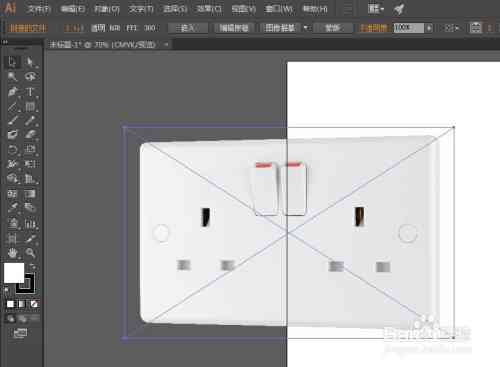Select the Rectangle tool
This screenshot has height=367, width=500.
(x=30, y=106)
